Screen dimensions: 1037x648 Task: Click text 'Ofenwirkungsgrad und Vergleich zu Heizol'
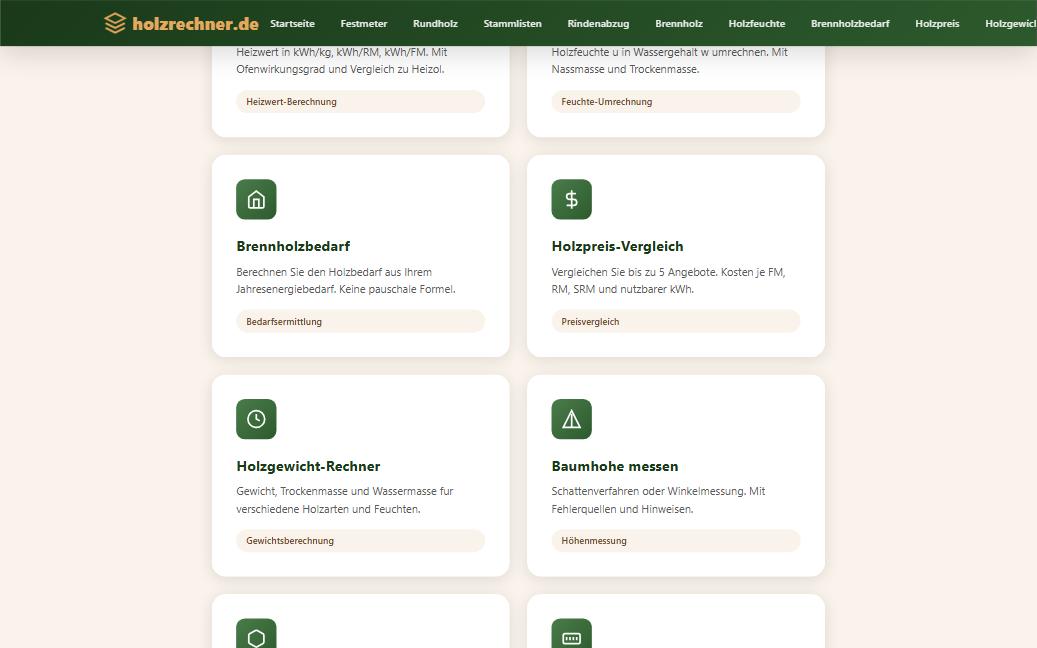pos(340,69)
